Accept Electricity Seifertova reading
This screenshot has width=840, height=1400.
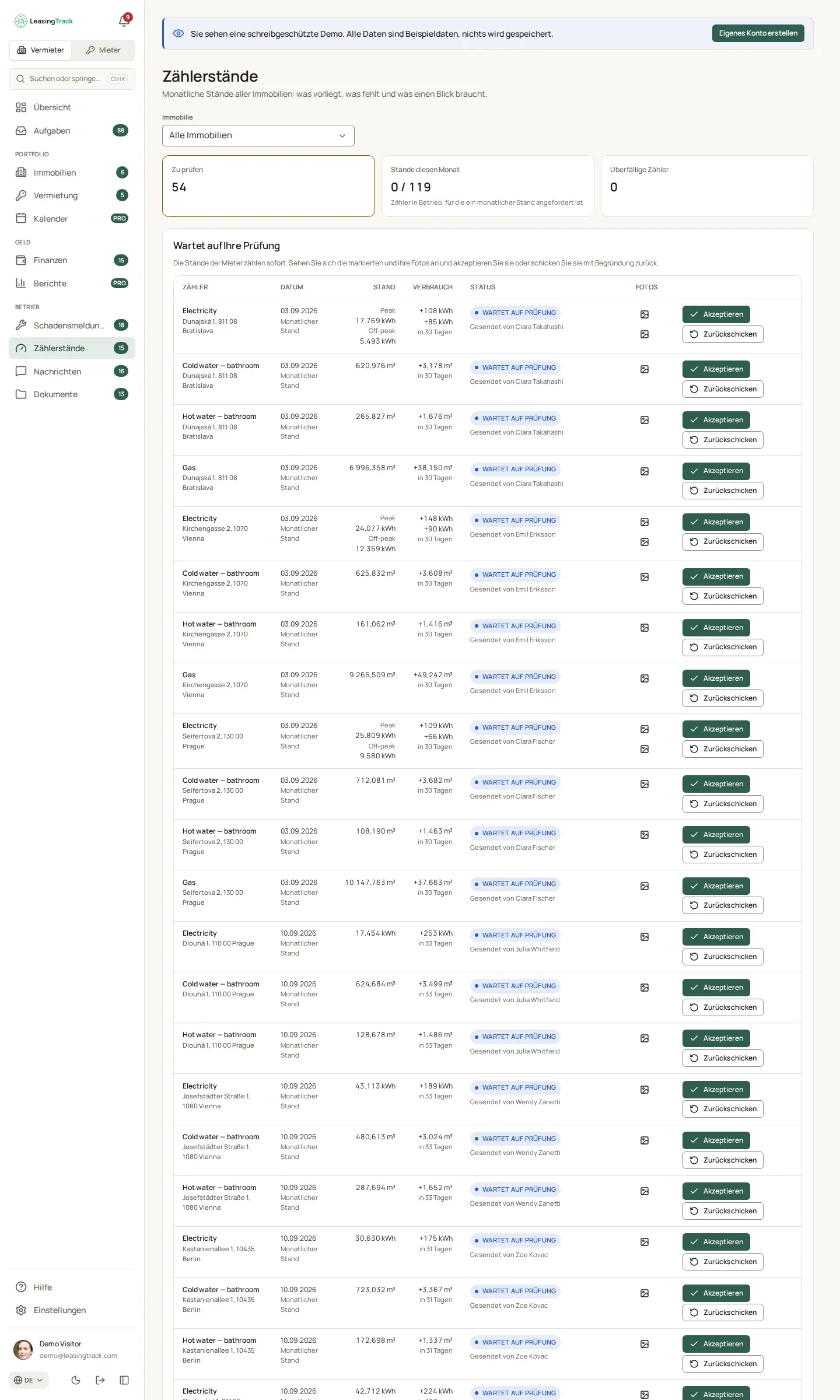point(716,729)
